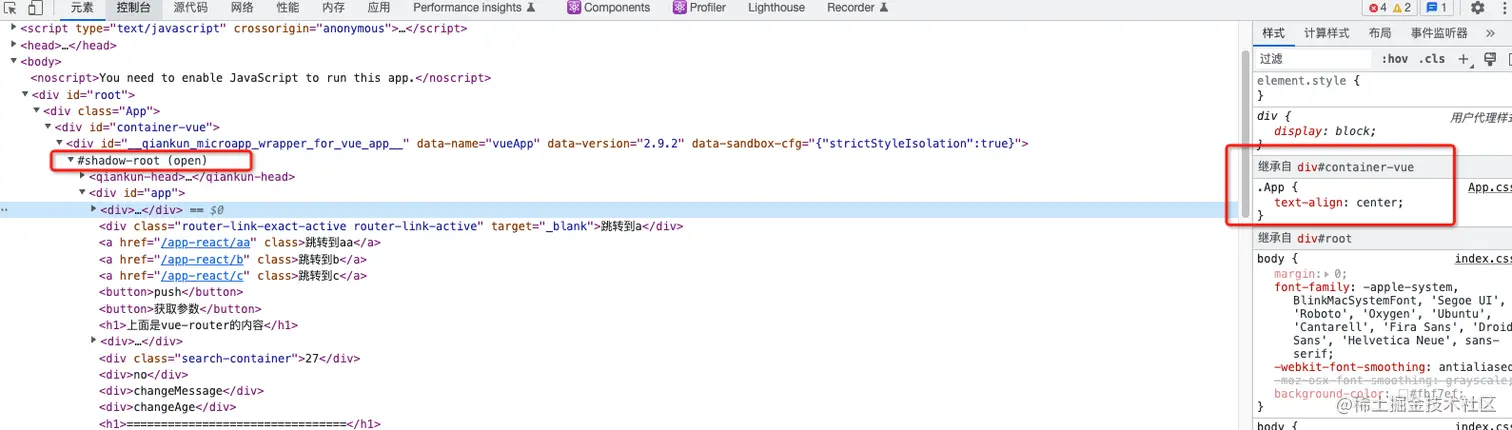Select the 事件监听器 sidebar tab
The image size is (1512, 430).
1439,33
